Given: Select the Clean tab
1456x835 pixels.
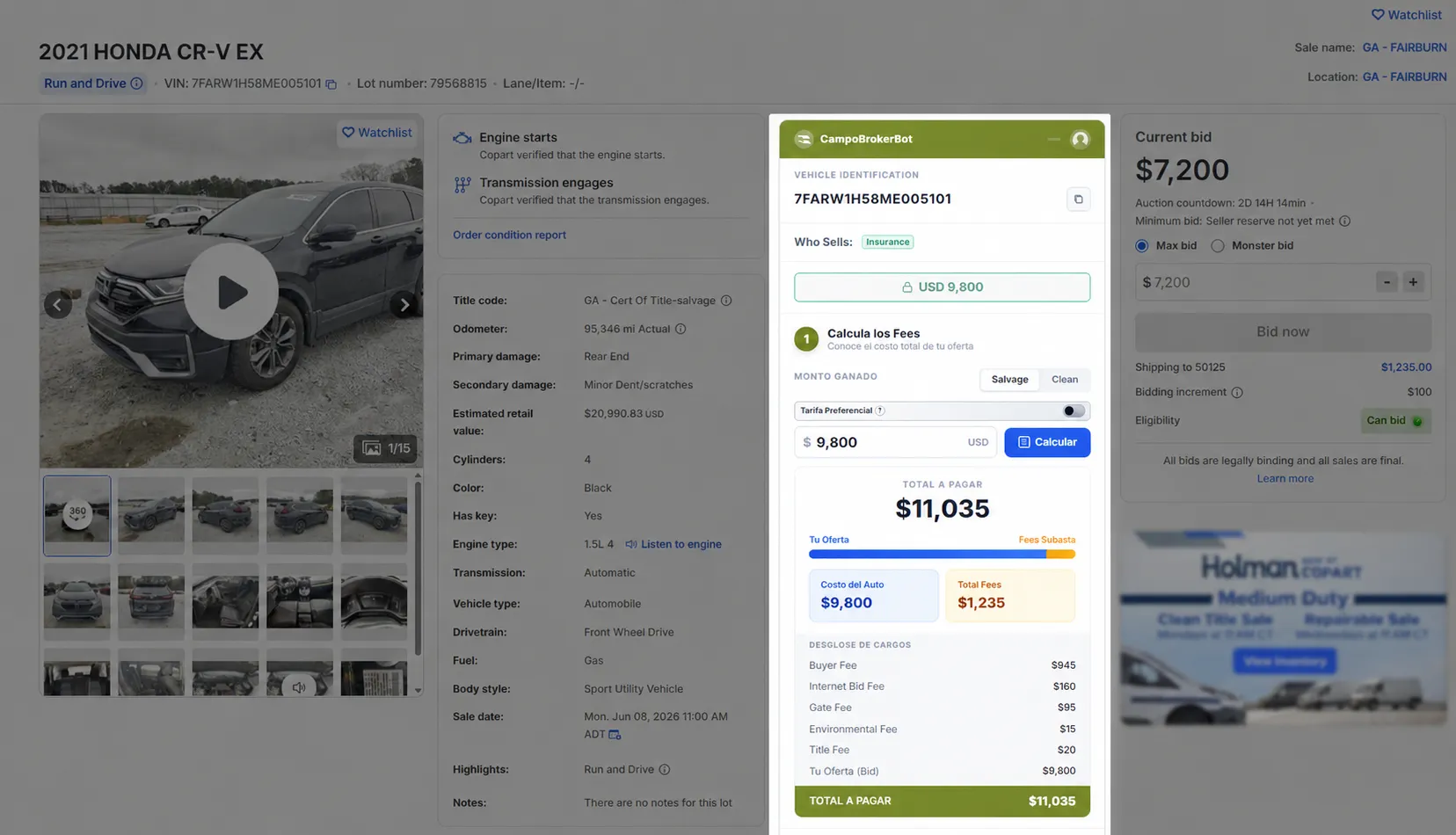Looking at the screenshot, I should click(x=1065, y=380).
